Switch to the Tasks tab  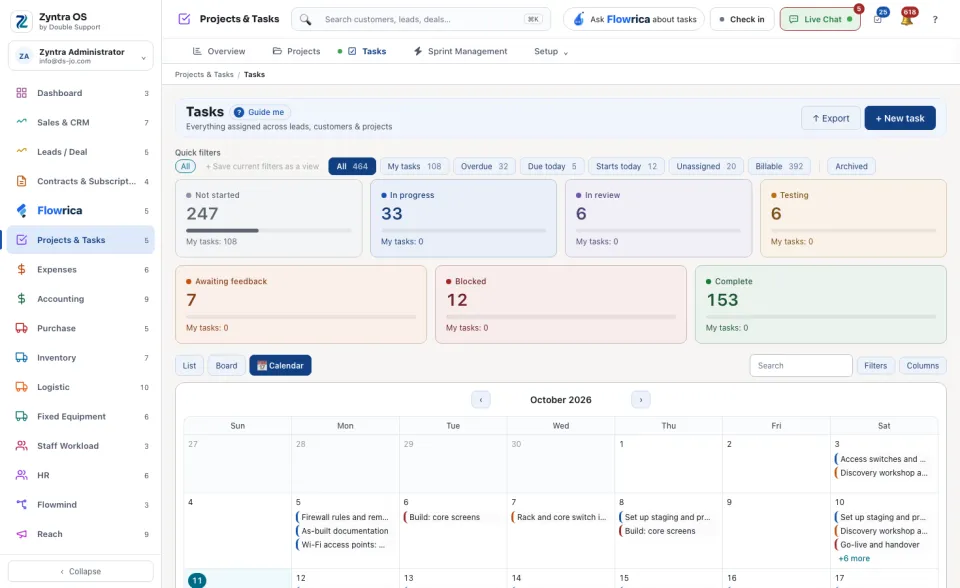[x=367, y=51]
